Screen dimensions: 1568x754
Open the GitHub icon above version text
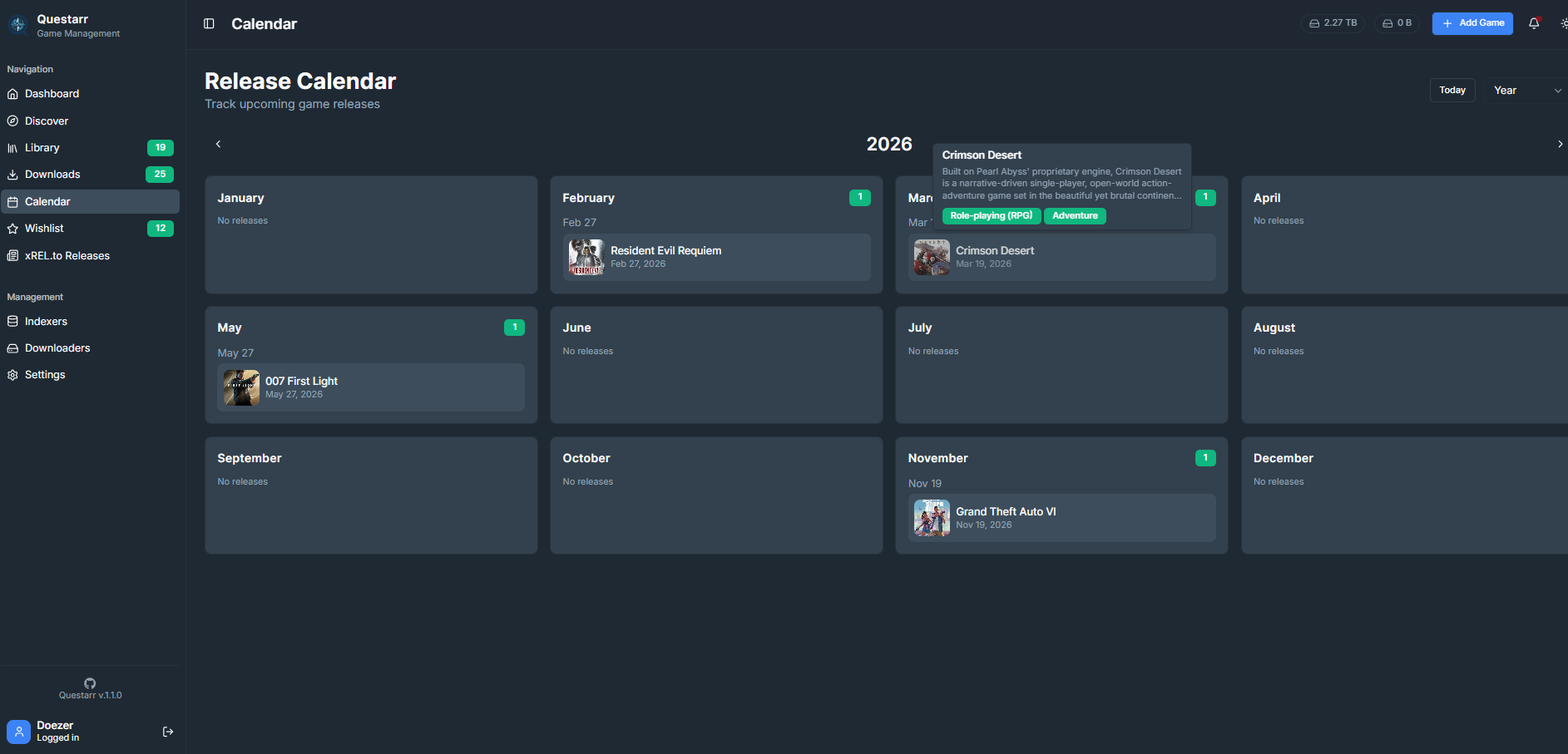coord(90,683)
